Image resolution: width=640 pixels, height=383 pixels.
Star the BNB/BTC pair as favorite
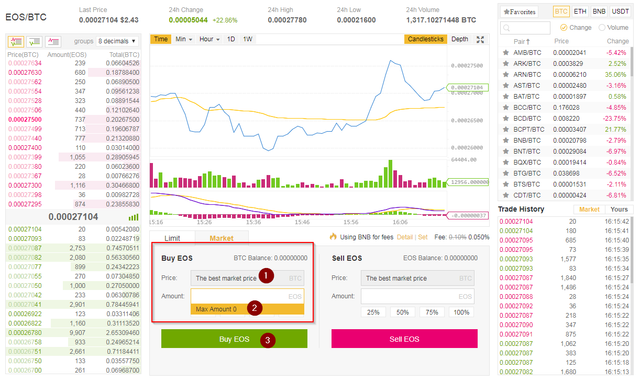[x=506, y=140]
